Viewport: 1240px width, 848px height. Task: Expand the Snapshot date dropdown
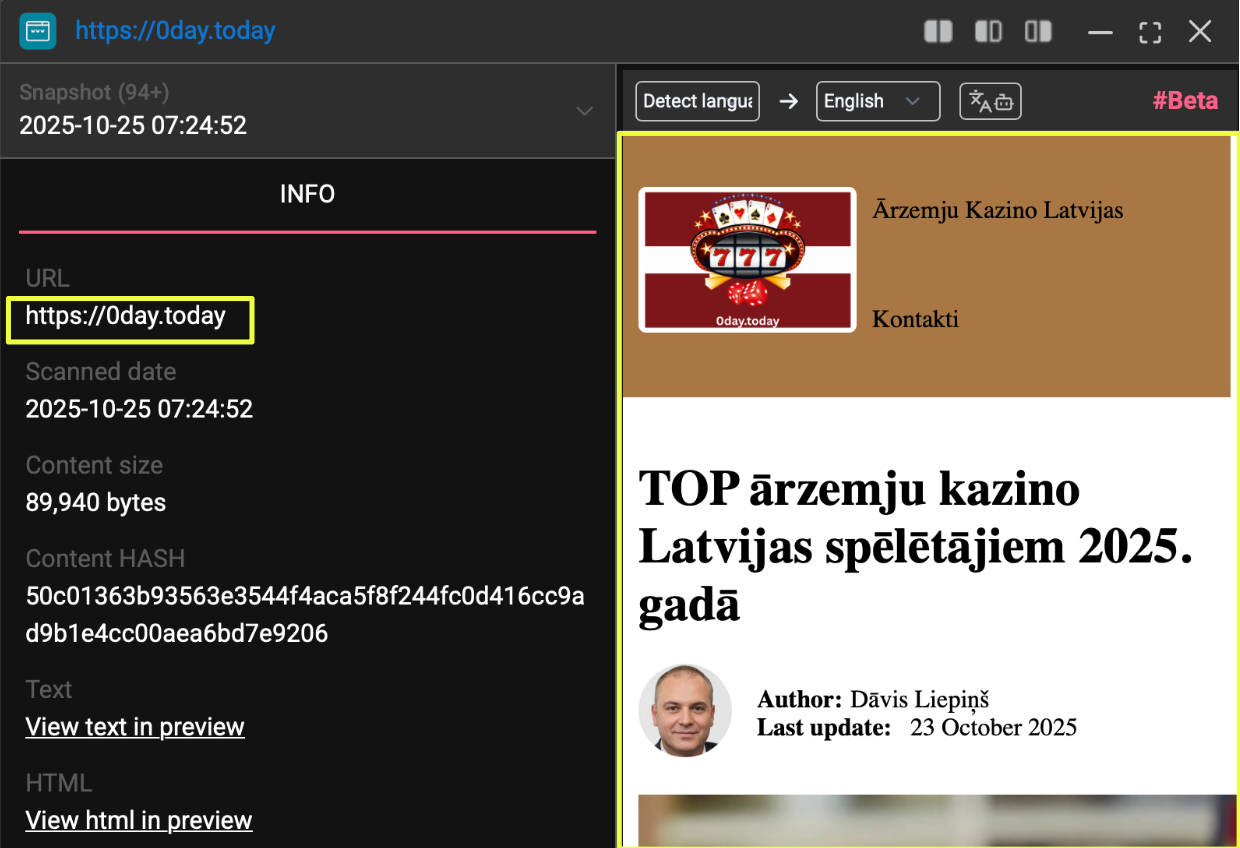585,111
